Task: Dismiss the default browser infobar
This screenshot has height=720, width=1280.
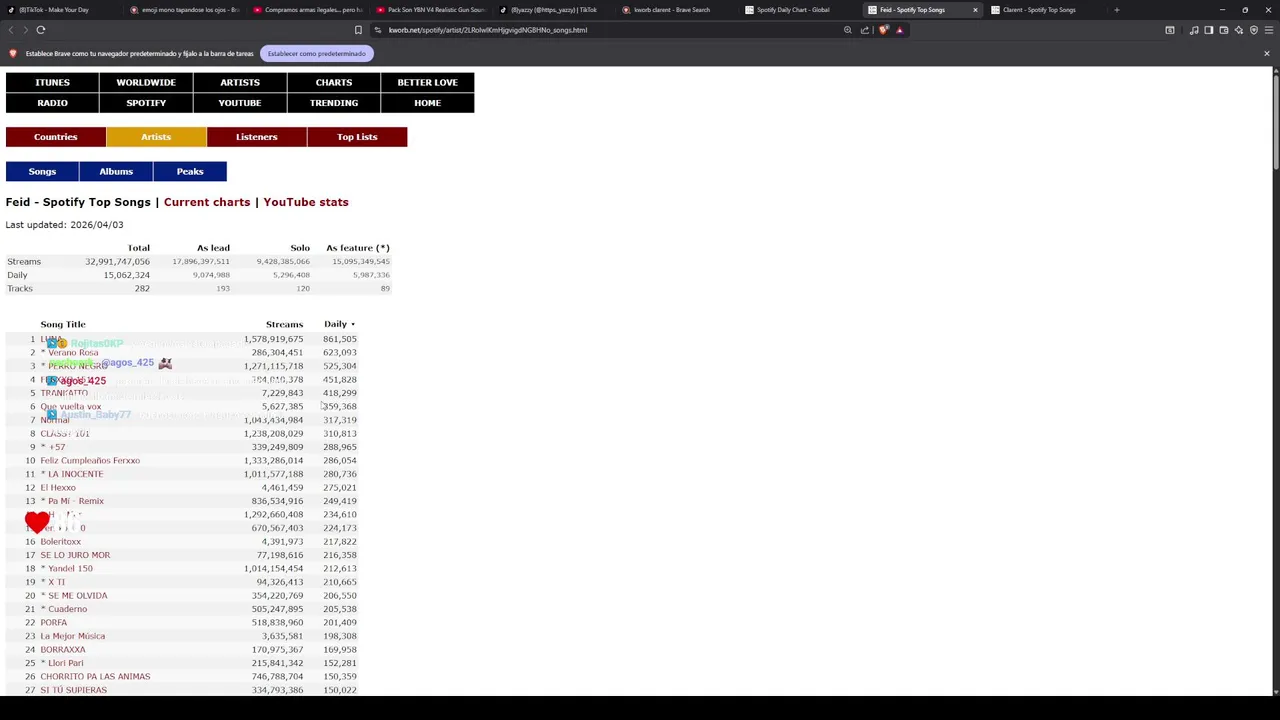Action: pyautogui.click(x=1266, y=53)
